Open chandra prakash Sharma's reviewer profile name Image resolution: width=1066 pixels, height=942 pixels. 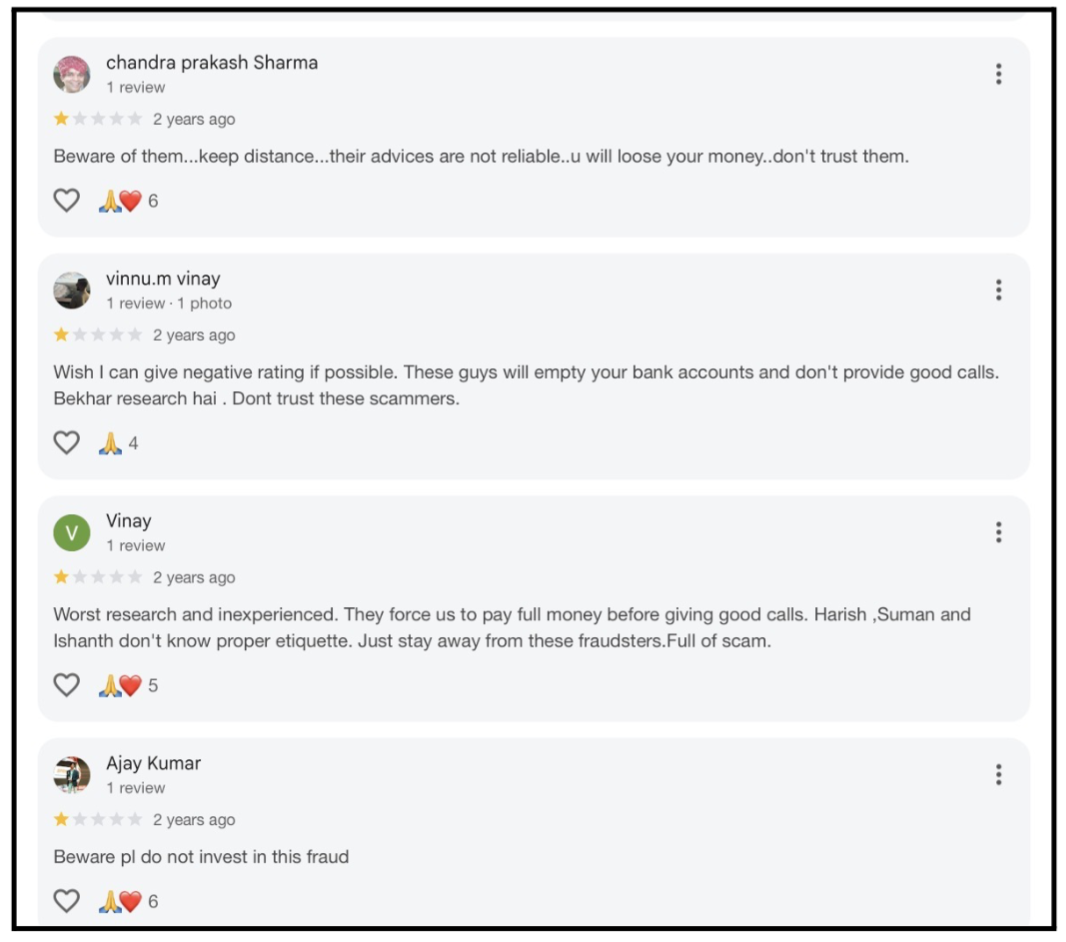[x=212, y=62]
